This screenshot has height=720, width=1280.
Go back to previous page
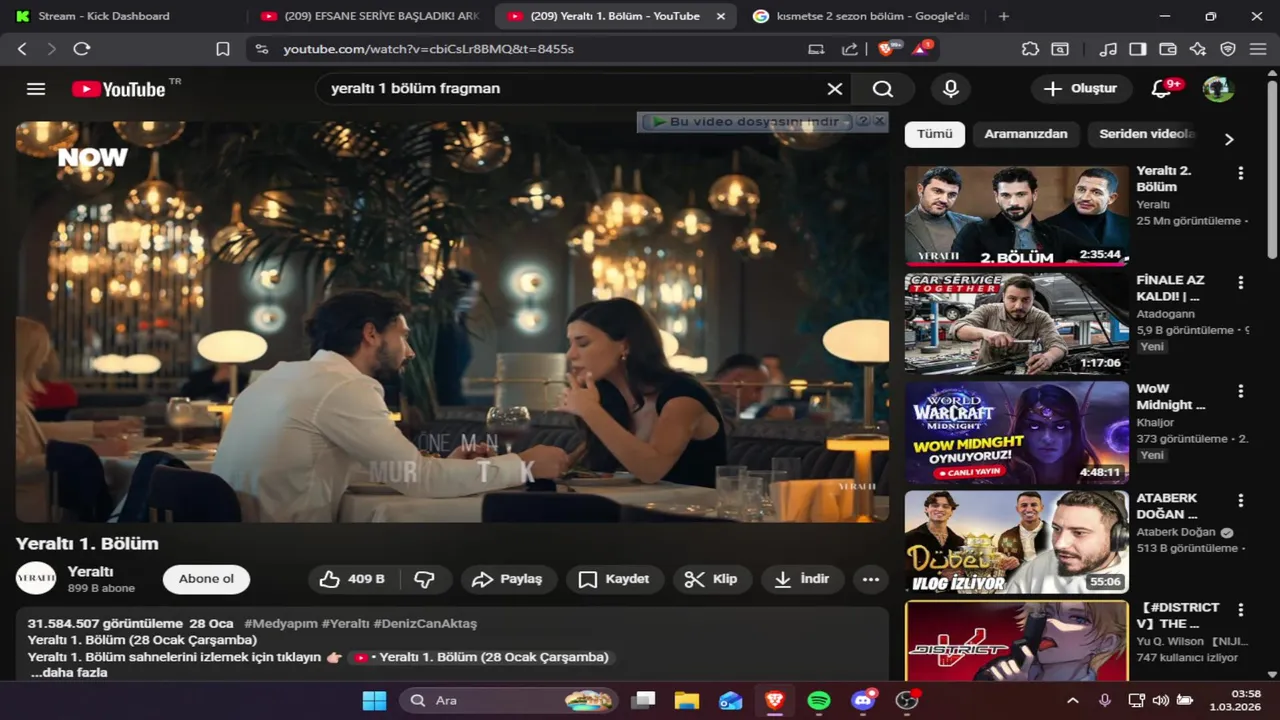click(22, 49)
